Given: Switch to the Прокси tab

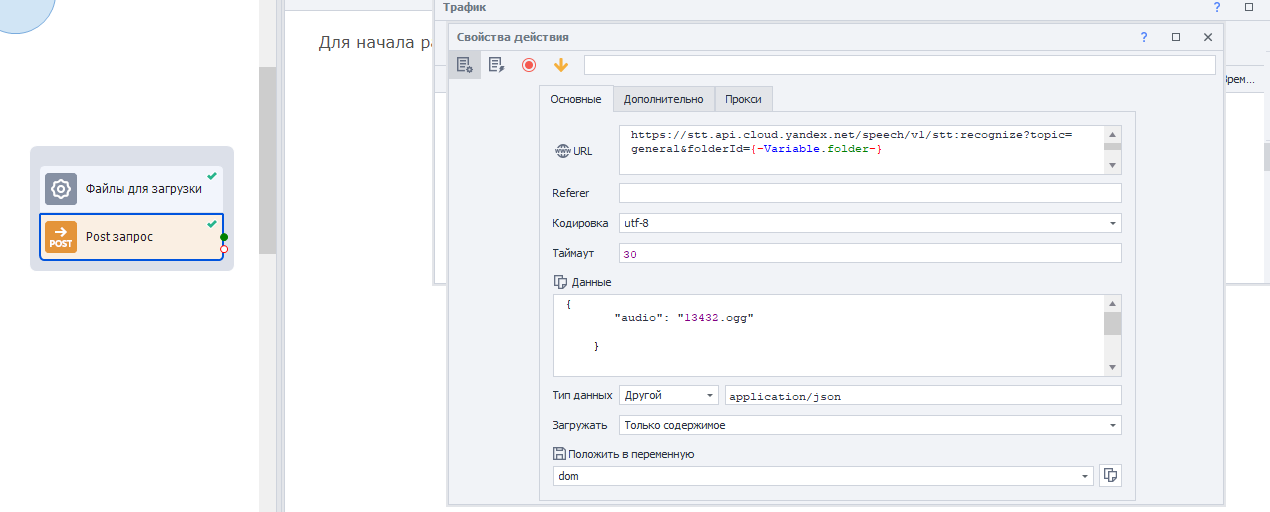Looking at the screenshot, I should [x=743, y=99].
